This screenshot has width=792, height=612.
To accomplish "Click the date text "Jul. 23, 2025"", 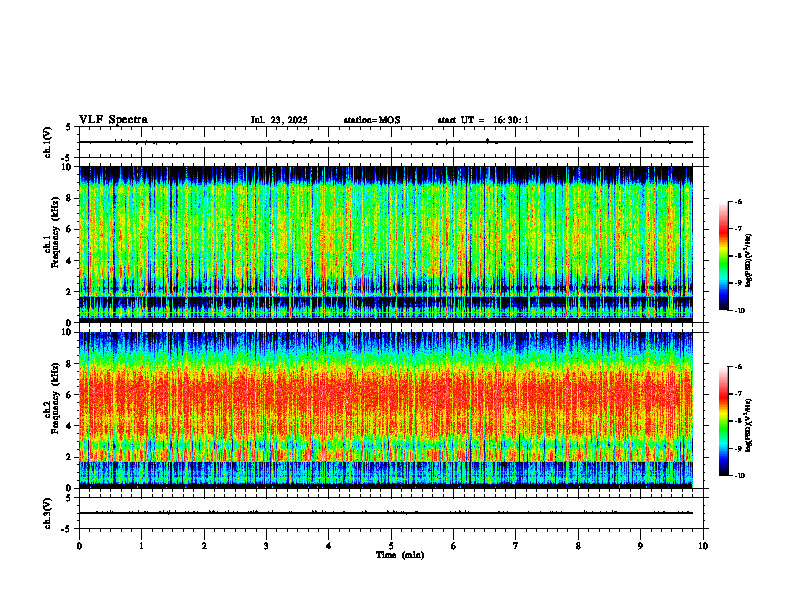I will tap(279, 120).
